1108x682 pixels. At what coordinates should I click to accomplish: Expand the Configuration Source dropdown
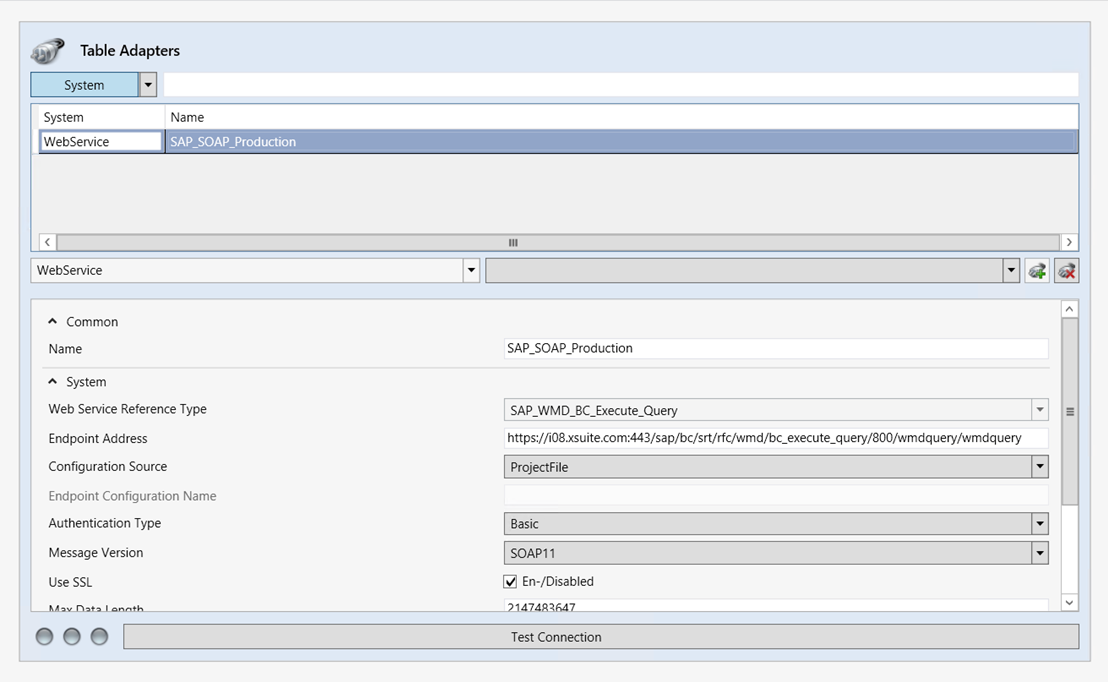[1040, 467]
